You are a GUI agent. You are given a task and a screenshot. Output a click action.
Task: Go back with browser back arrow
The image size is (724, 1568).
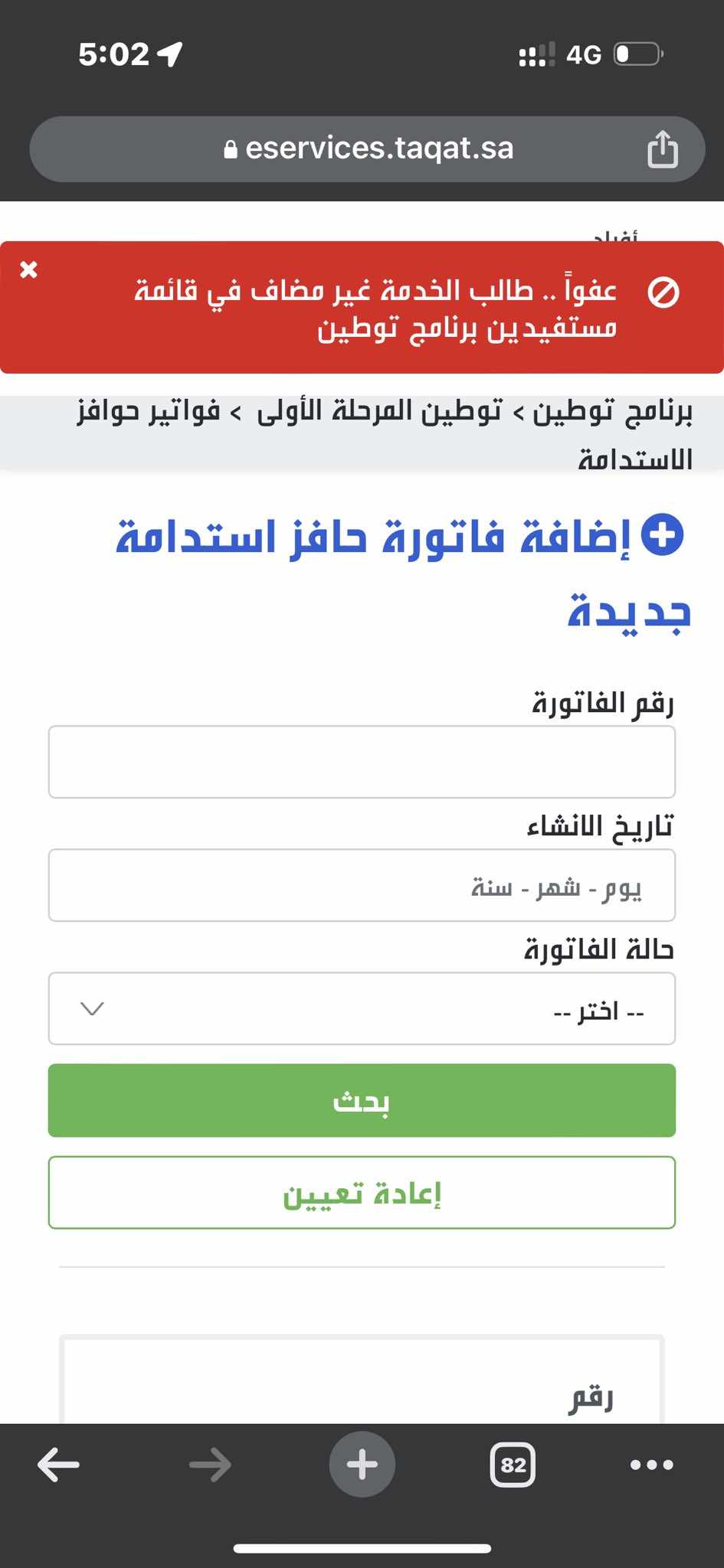(58, 1465)
